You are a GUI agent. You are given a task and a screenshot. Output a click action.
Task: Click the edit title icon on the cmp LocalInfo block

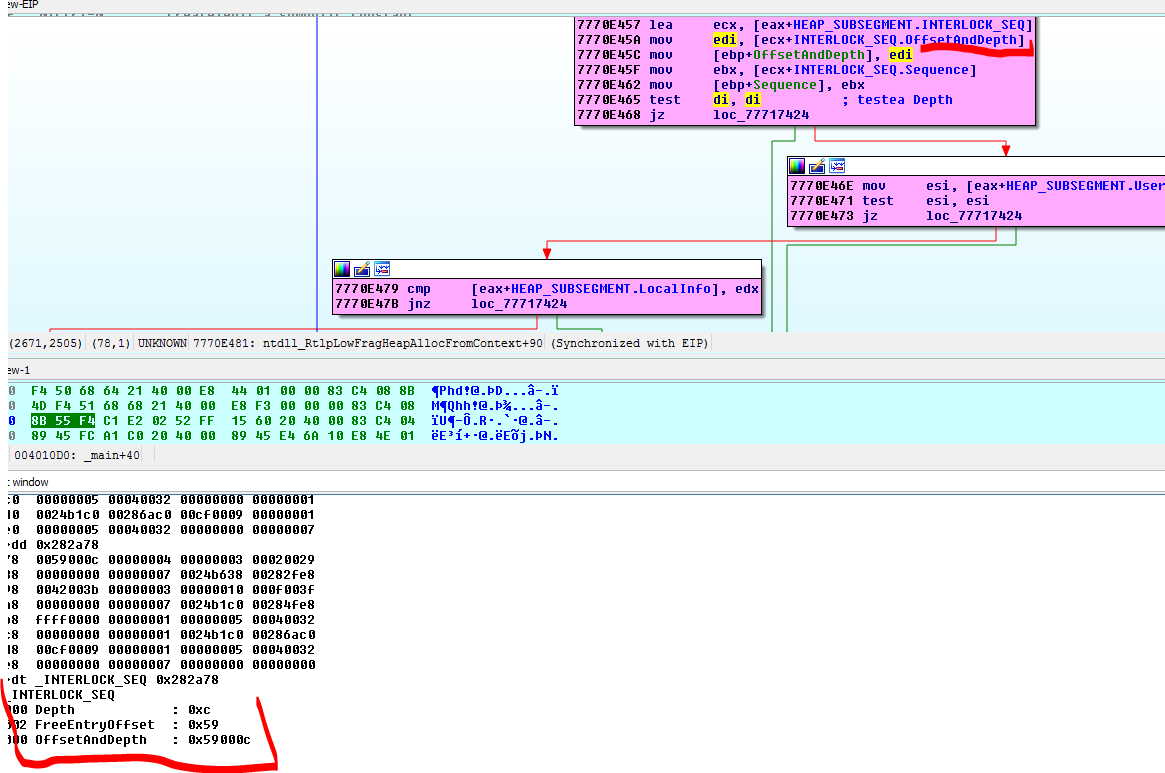(362, 269)
